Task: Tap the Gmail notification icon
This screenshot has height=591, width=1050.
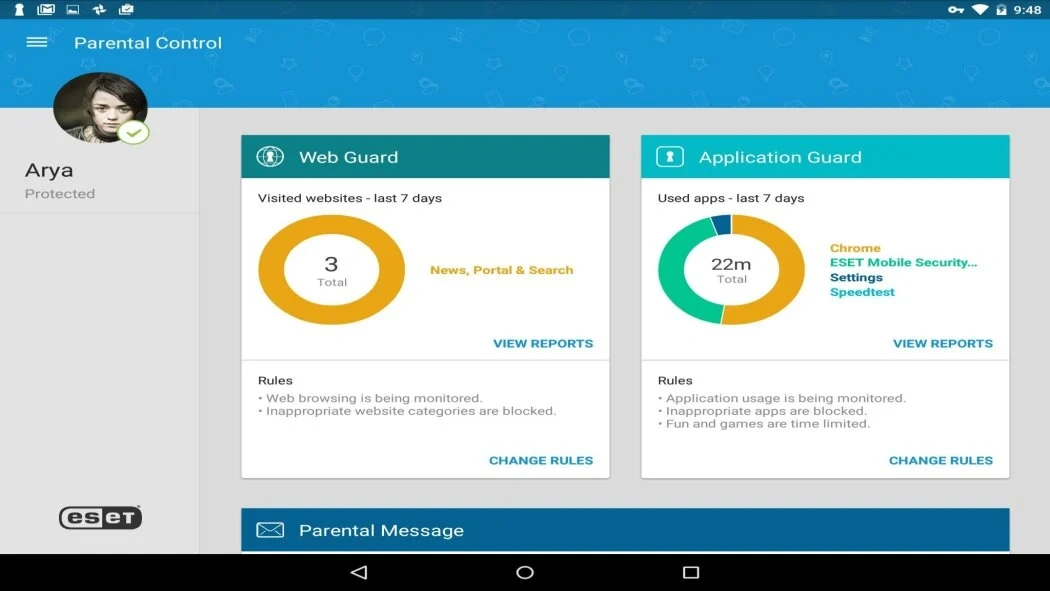Action: (x=45, y=9)
